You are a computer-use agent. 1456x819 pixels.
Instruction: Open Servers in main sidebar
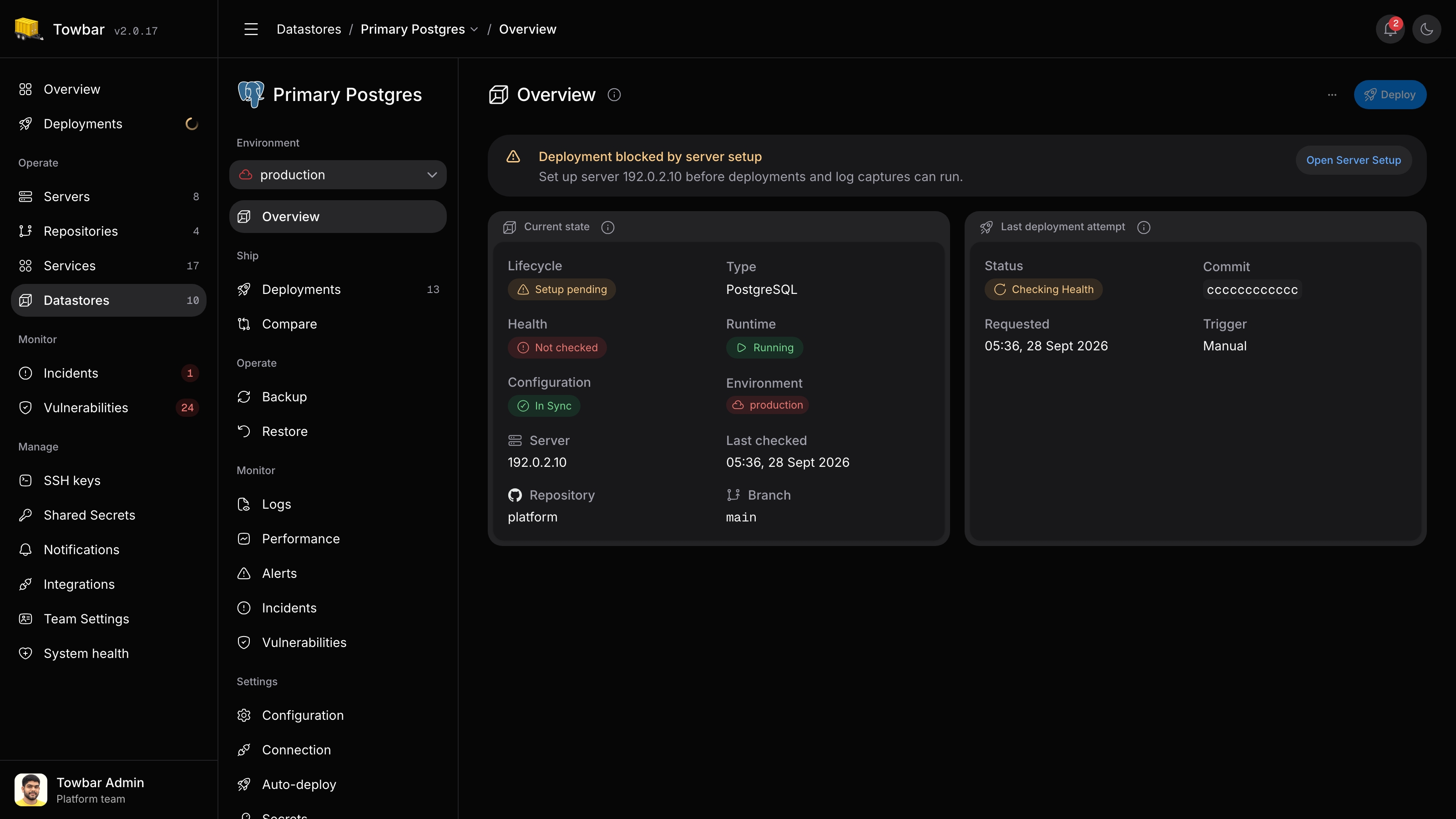coord(109,196)
